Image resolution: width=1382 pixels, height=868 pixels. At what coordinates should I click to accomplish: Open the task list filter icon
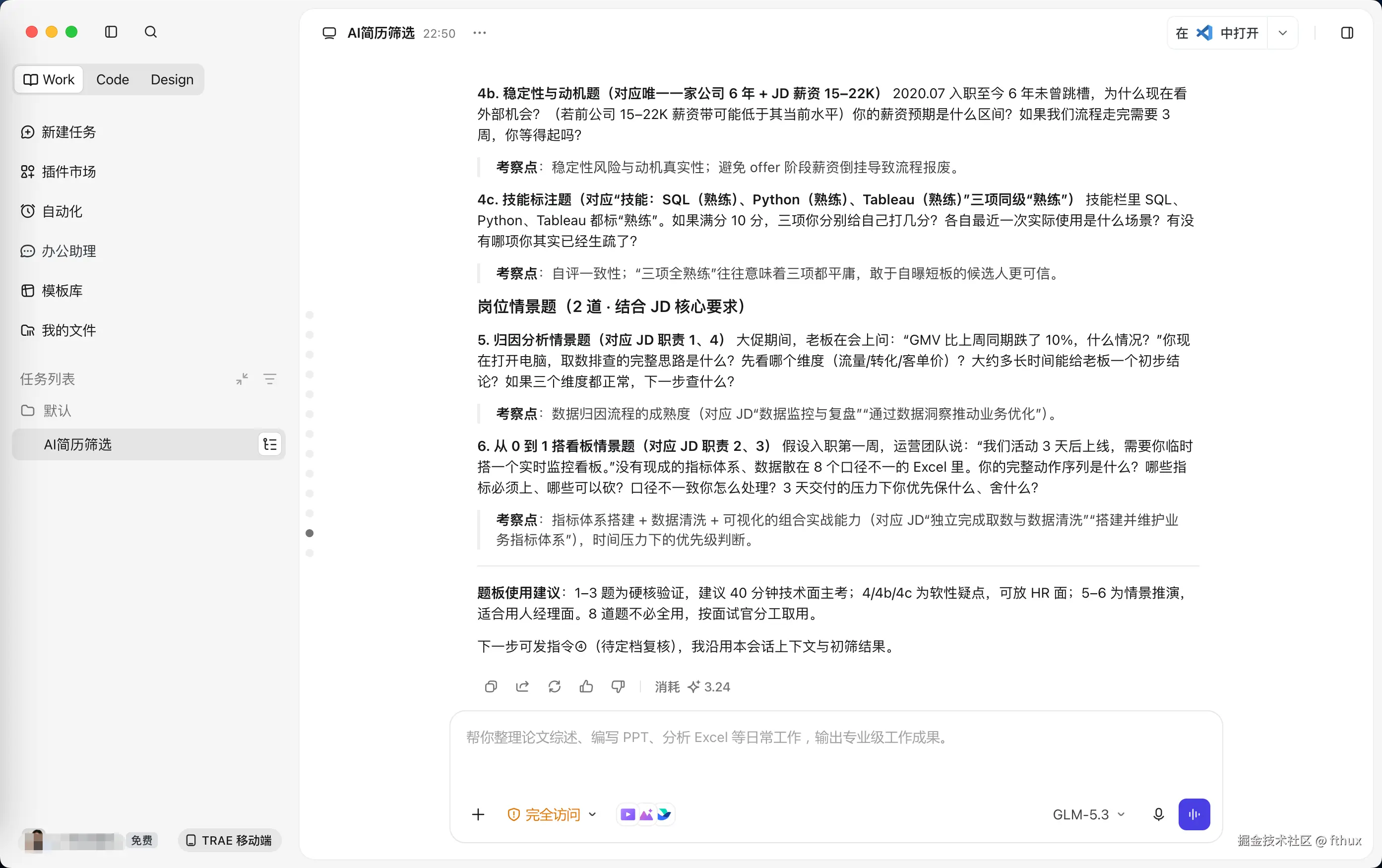270,378
